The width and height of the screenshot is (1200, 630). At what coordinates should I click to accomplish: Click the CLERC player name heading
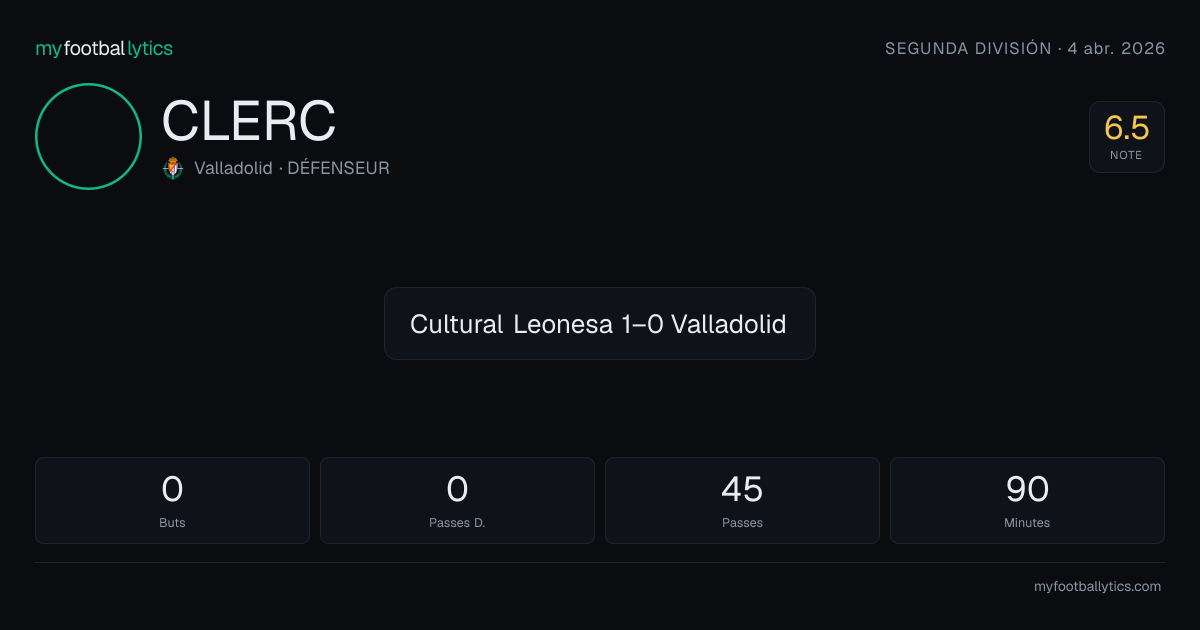249,122
